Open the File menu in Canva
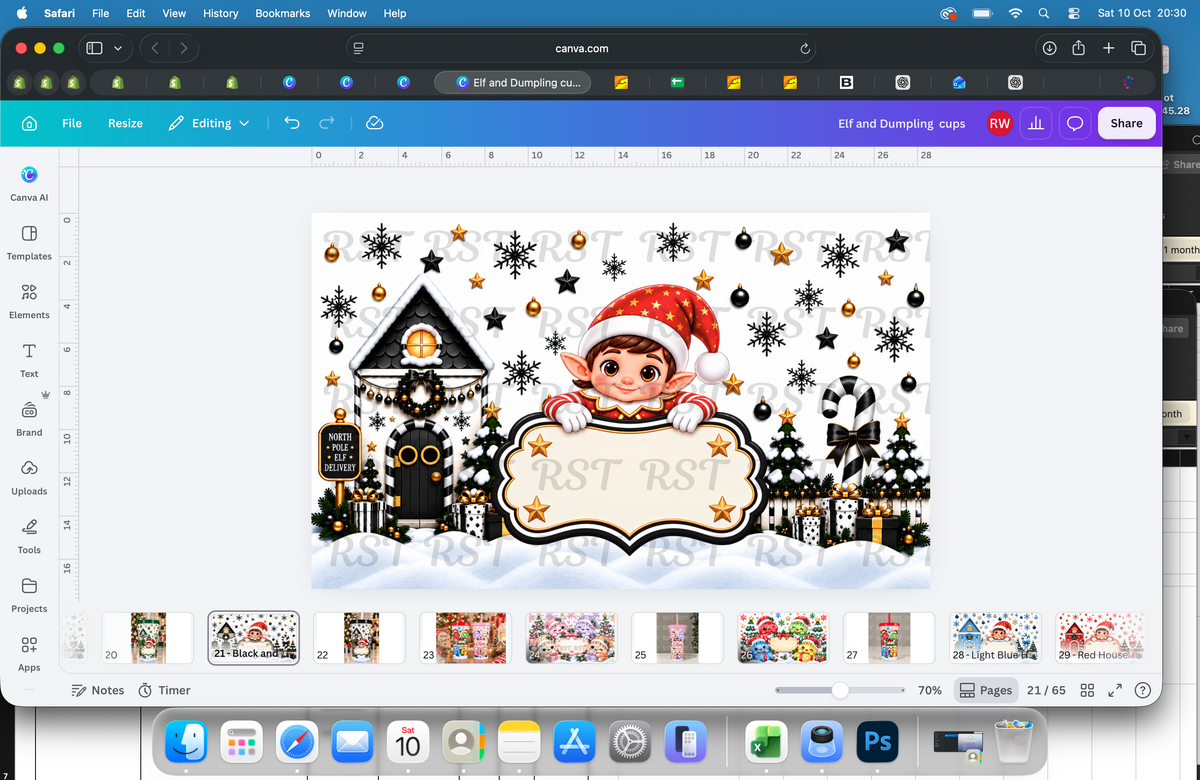 (x=72, y=123)
